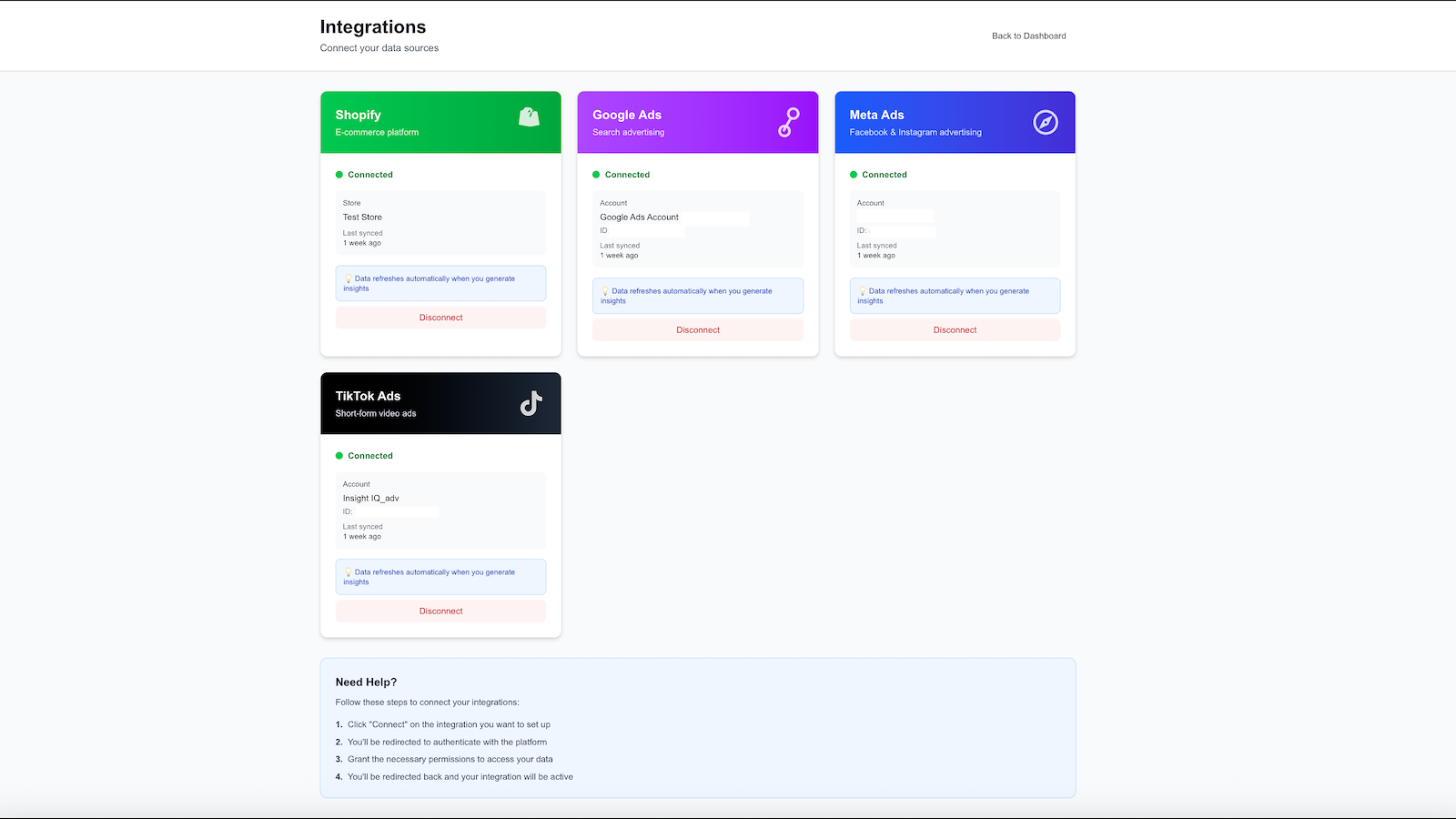This screenshot has width=1456, height=819.
Task: Click the lightbulb icon in the Meta Ads tip
Action: pyautogui.click(x=863, y=291)
